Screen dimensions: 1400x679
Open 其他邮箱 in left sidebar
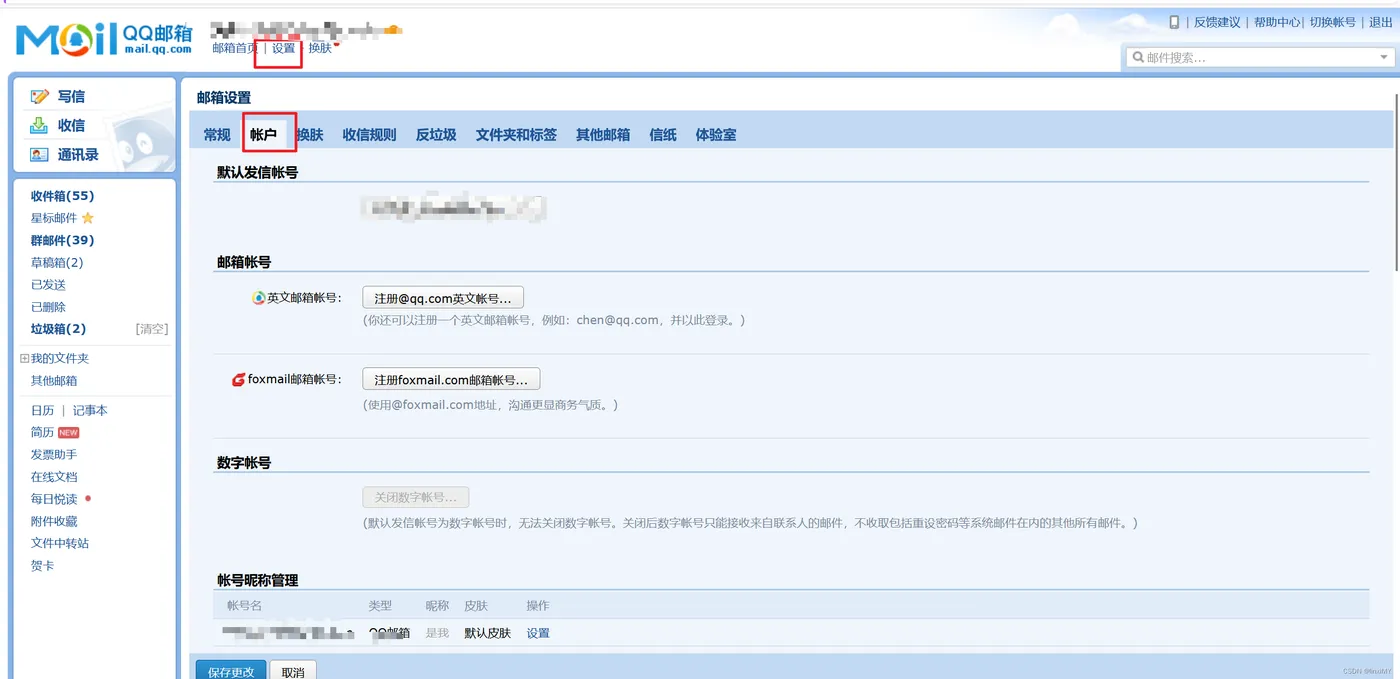pos(54,381)
